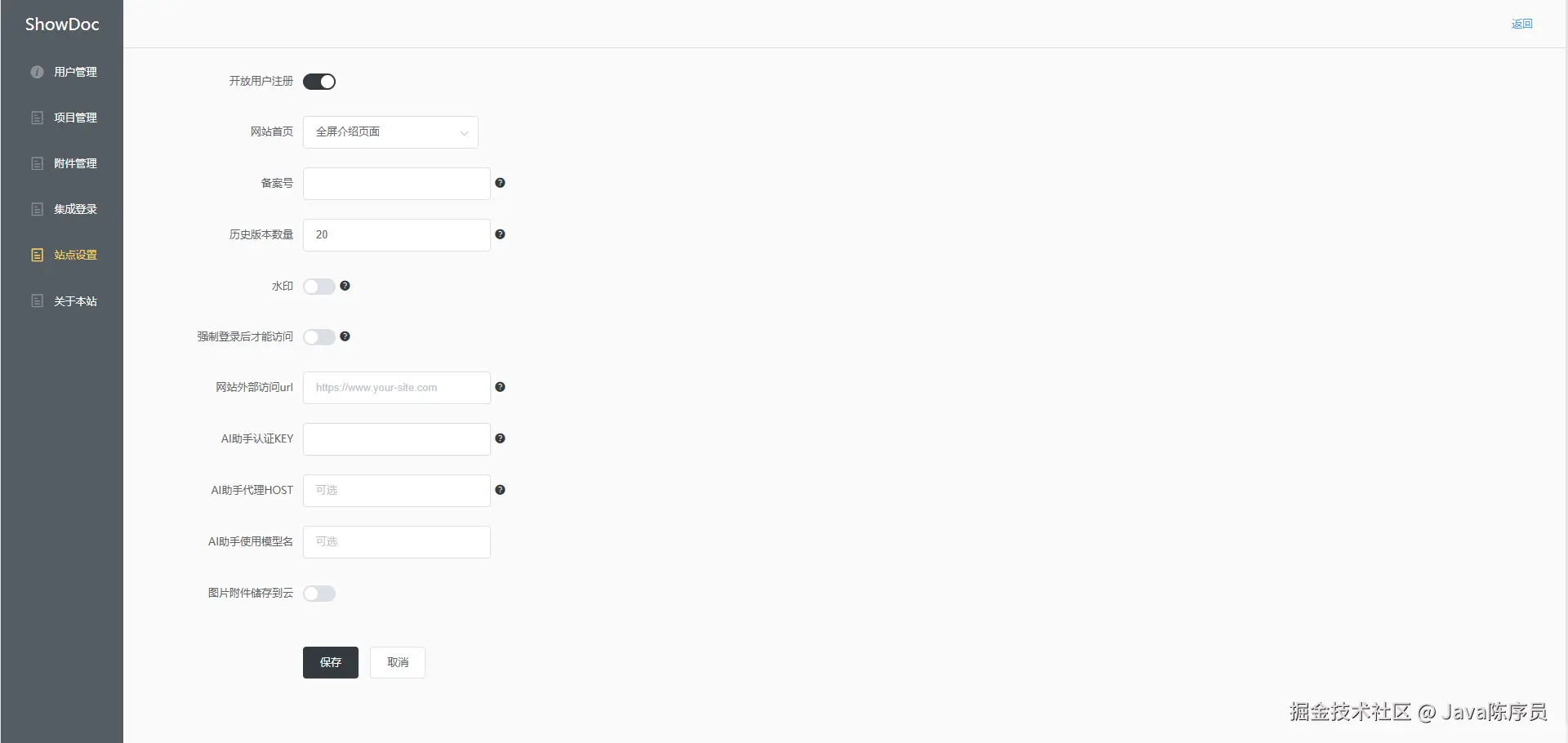Click help icon beside 水印 switch
Screen dimensions: 1568x743
point(345,286)
